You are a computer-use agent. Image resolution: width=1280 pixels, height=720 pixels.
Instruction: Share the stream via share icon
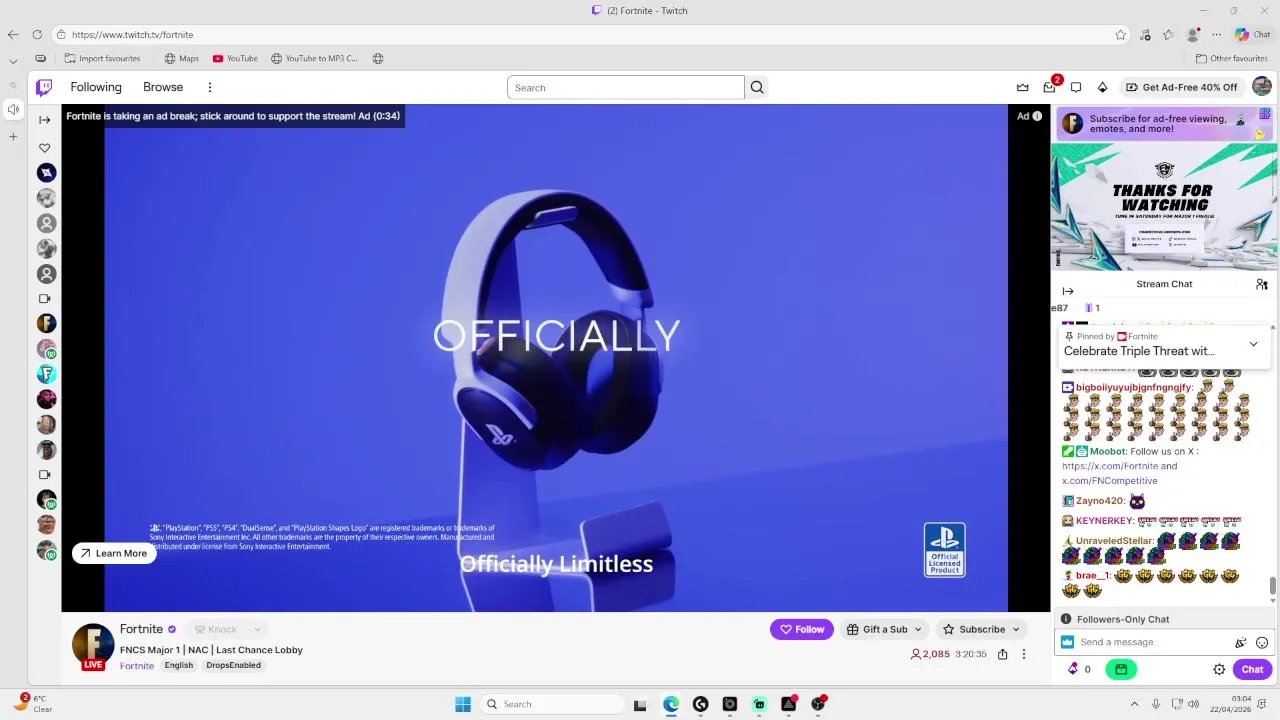click(1002, 654)
